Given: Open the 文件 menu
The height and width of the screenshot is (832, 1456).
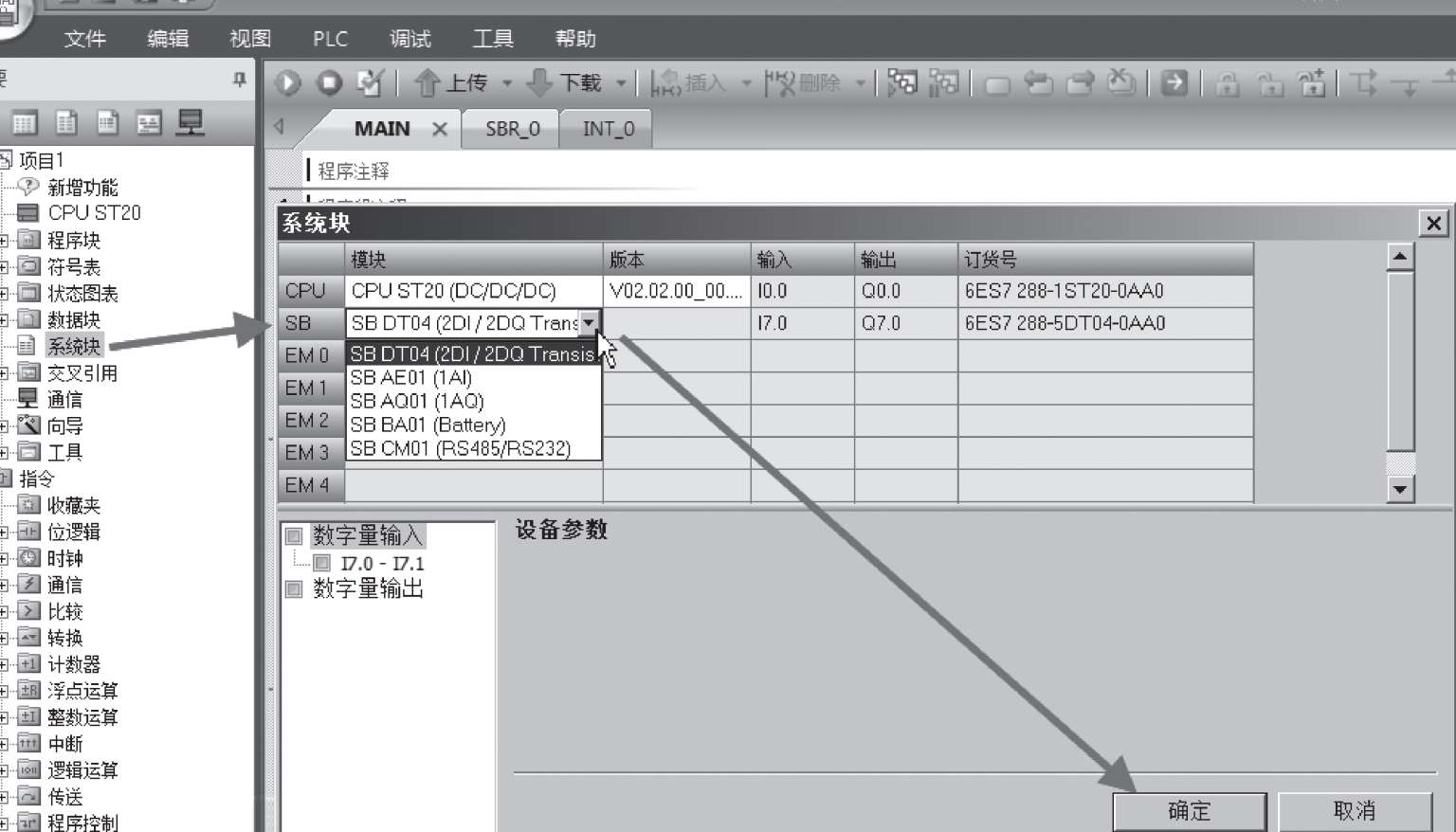Looking at the screenshot, I should click(x=85, y=39).
